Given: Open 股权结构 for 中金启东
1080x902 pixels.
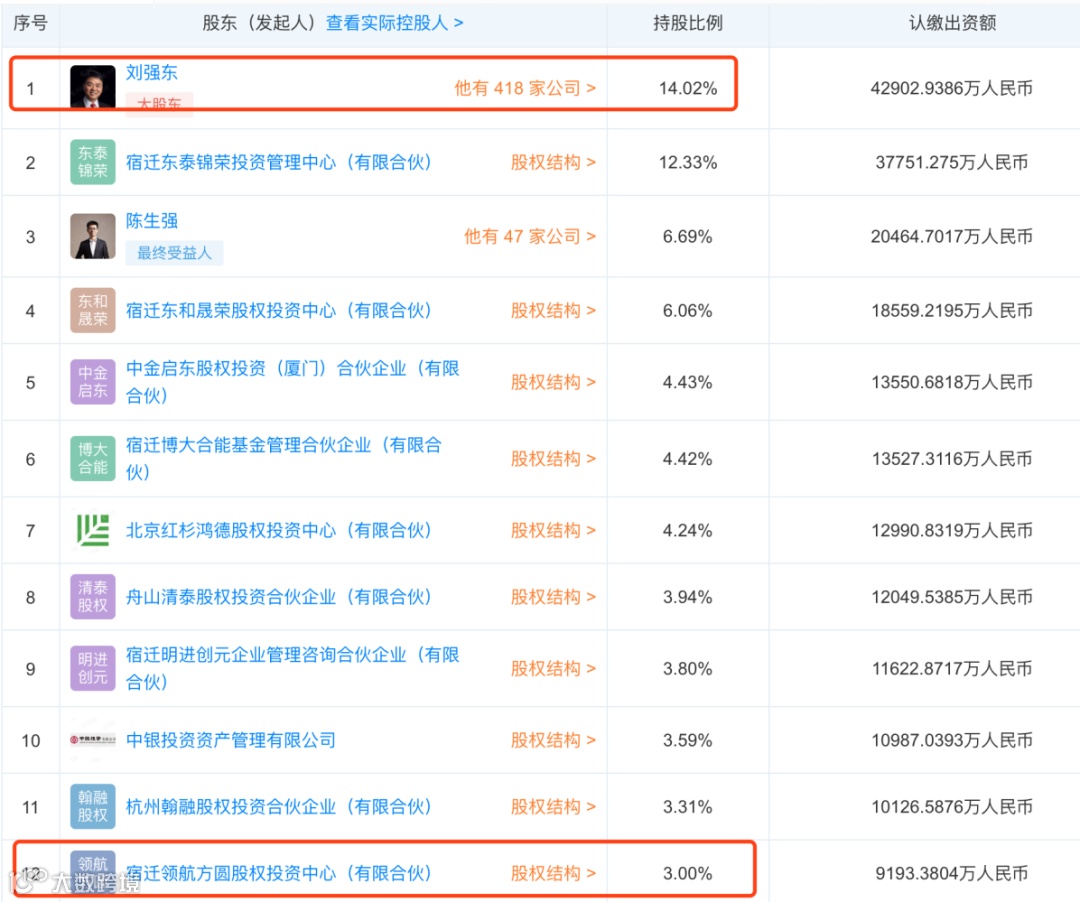Looking at the screenshot, I should [553, 382].
